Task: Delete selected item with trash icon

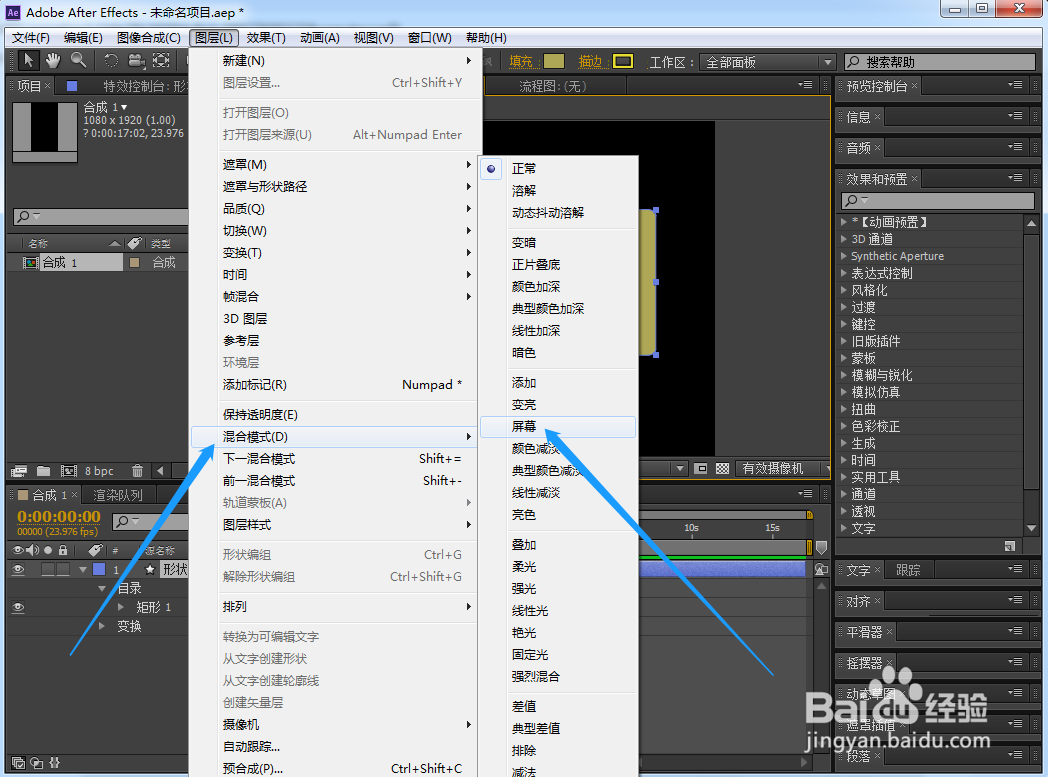Action: tap(137, 471)
